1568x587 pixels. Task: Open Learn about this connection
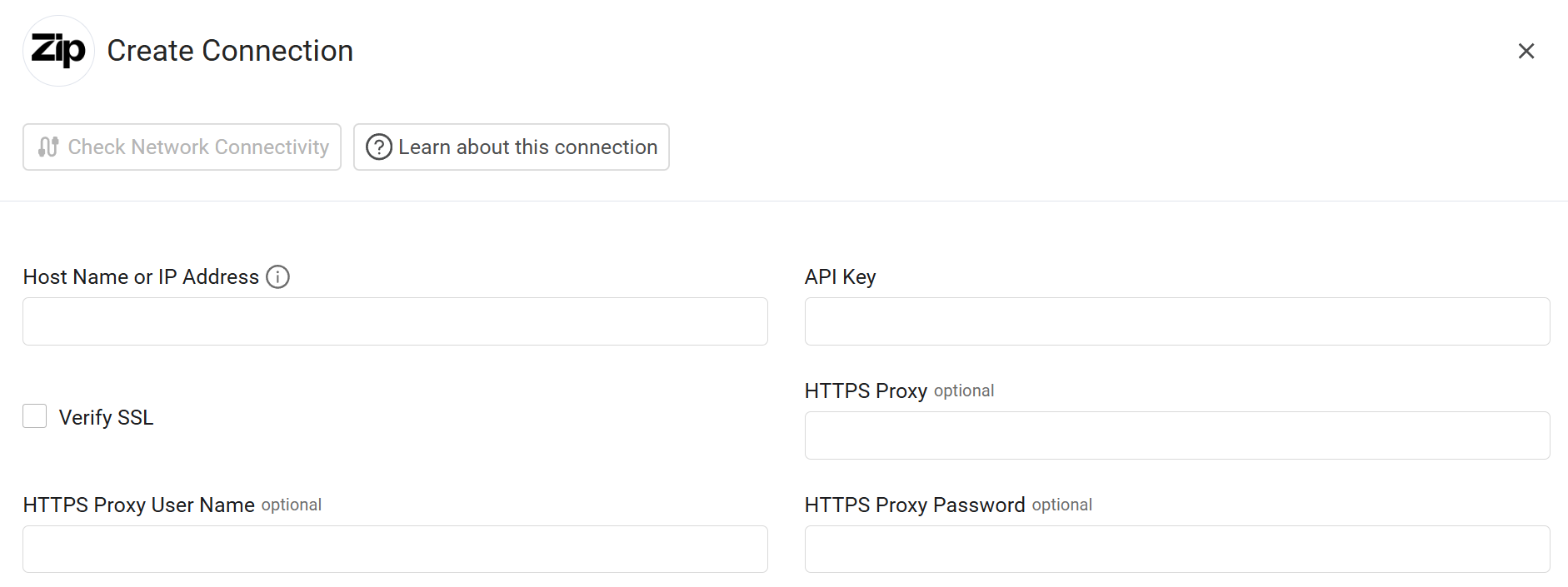[511, 147]
